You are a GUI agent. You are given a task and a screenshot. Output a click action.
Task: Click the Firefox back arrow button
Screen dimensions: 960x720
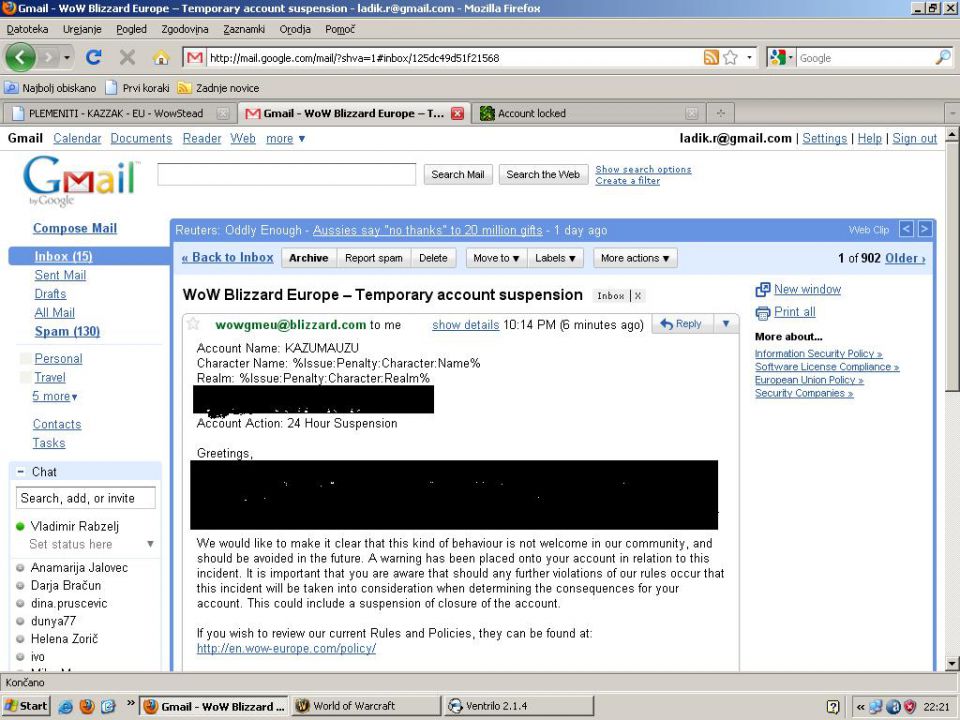tap(22, 58)
